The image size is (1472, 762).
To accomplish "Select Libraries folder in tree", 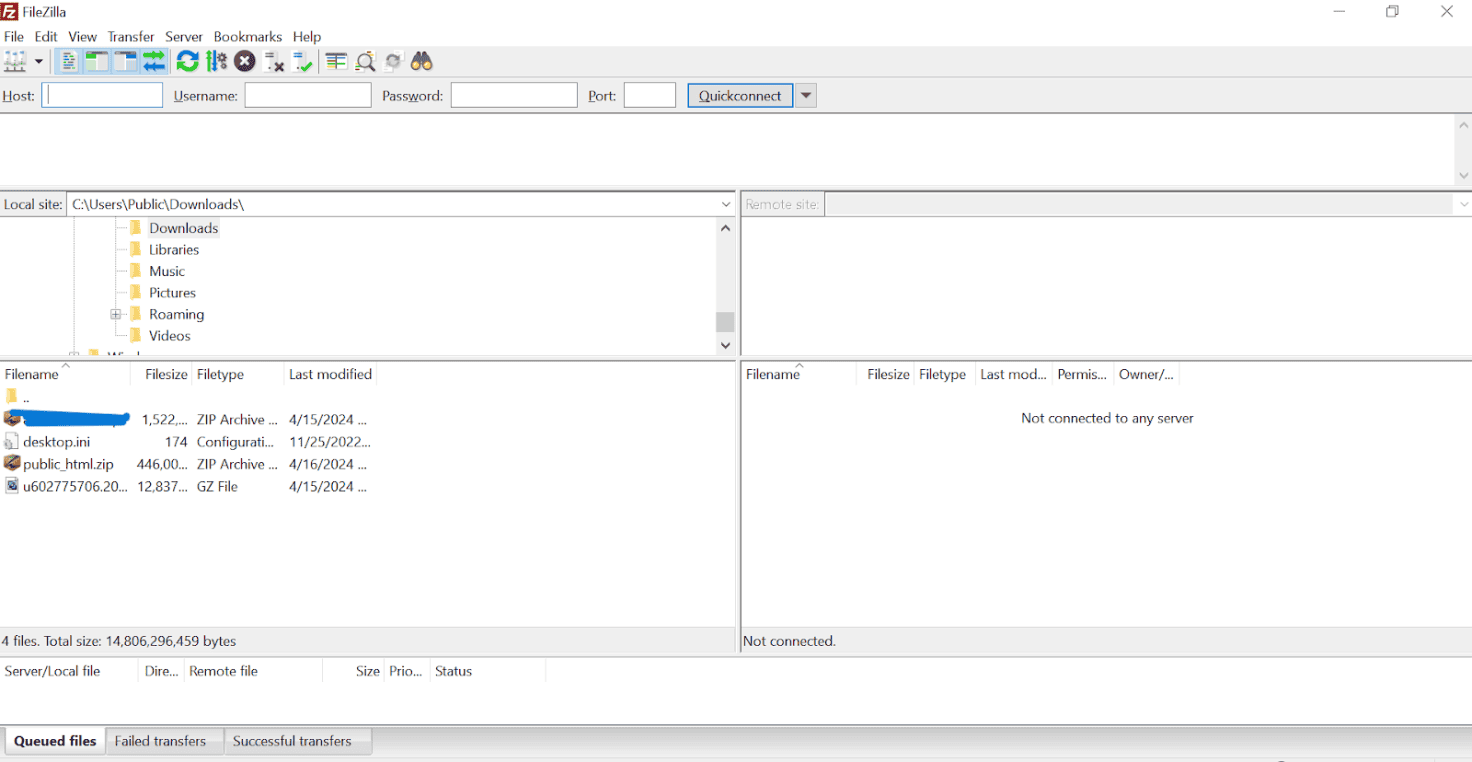I will point(174,250).
